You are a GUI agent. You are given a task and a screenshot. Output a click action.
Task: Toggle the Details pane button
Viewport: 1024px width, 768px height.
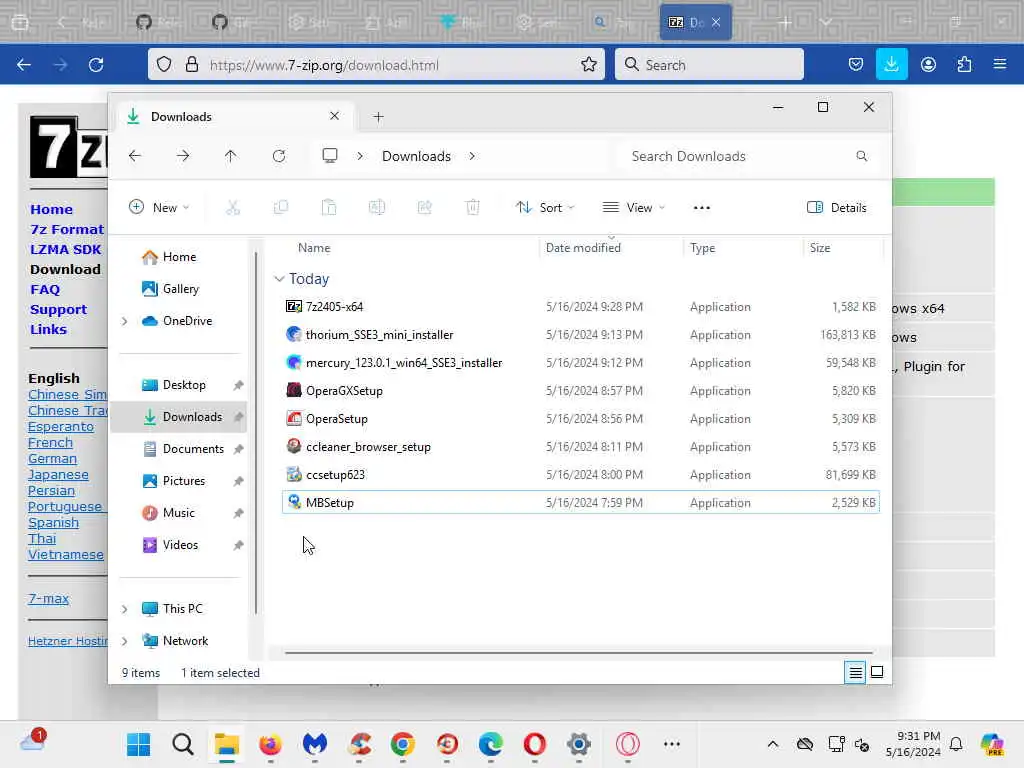pos(837,208)
